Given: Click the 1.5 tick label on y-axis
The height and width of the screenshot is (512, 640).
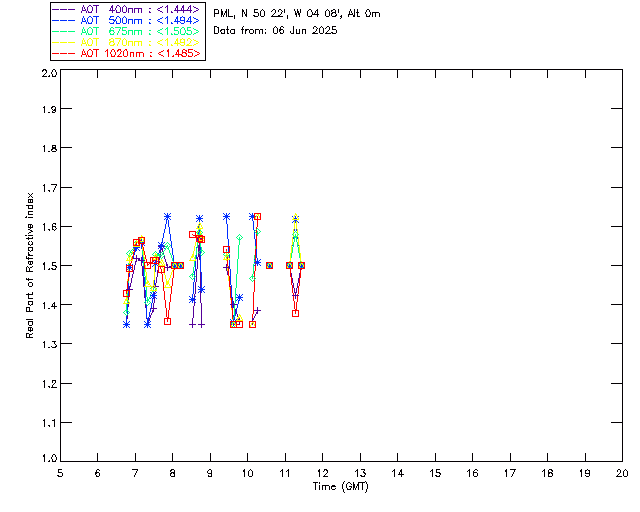Looking at the screenshot, I should [48, 266].
